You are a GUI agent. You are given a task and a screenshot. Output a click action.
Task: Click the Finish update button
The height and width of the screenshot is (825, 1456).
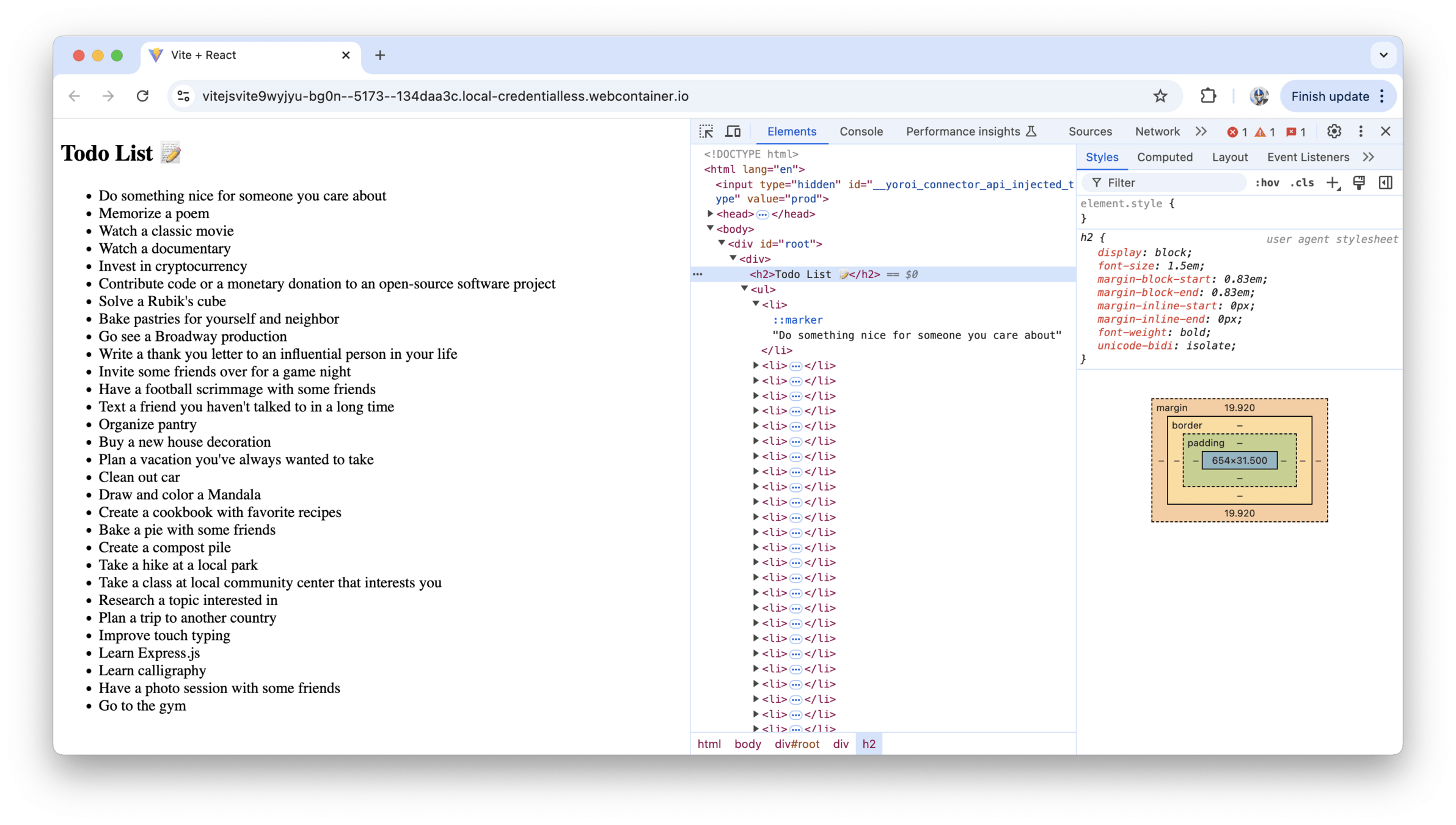tap(1330, 96)
